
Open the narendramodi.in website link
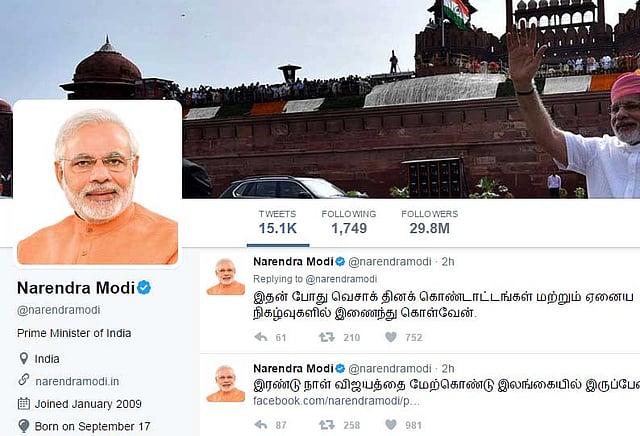pyautogui.click(x=77, y=381)
